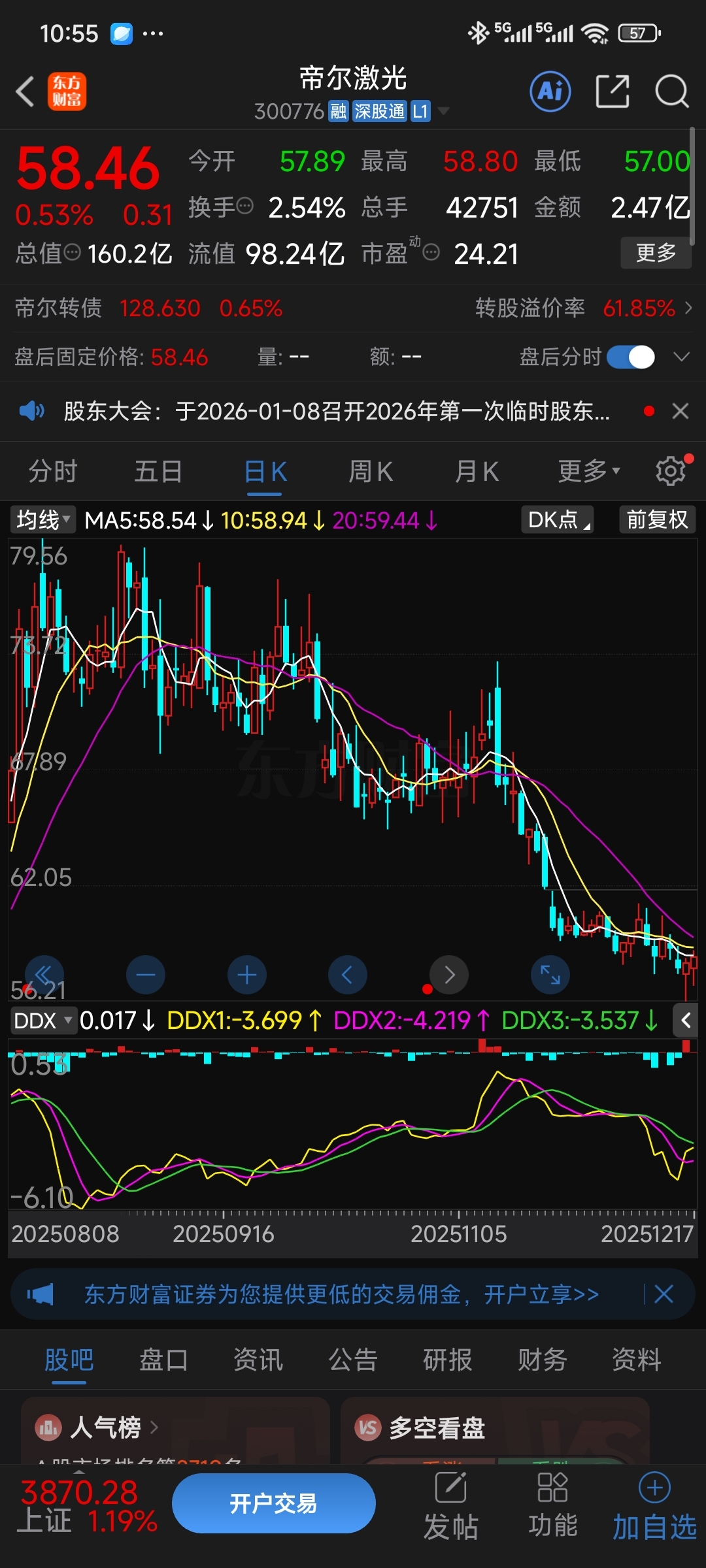Tap the 发帖 post icon
This screenshot has height=1568, width=706.
click(x=450, y=1488)
